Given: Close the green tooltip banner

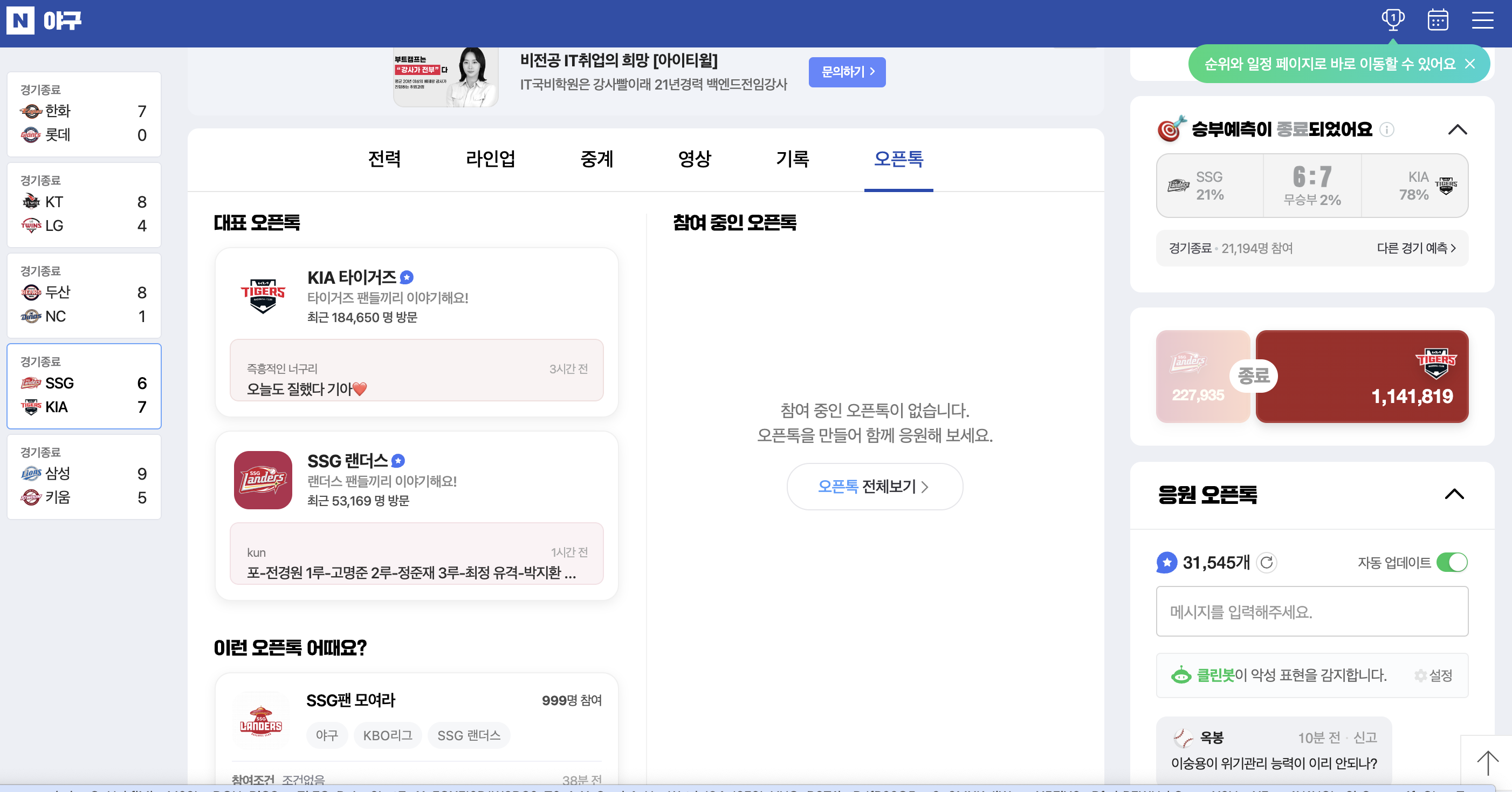Looking at the screenshot, I should pos(1470,64).
